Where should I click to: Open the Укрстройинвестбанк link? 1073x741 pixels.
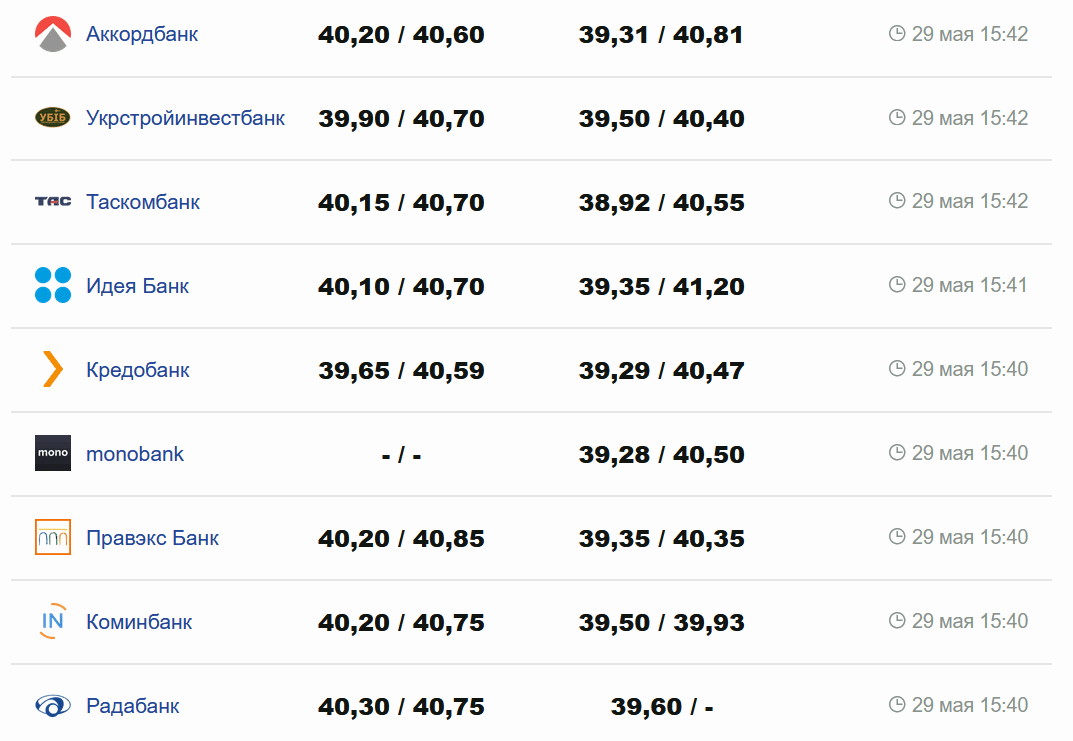pos(185,118)
